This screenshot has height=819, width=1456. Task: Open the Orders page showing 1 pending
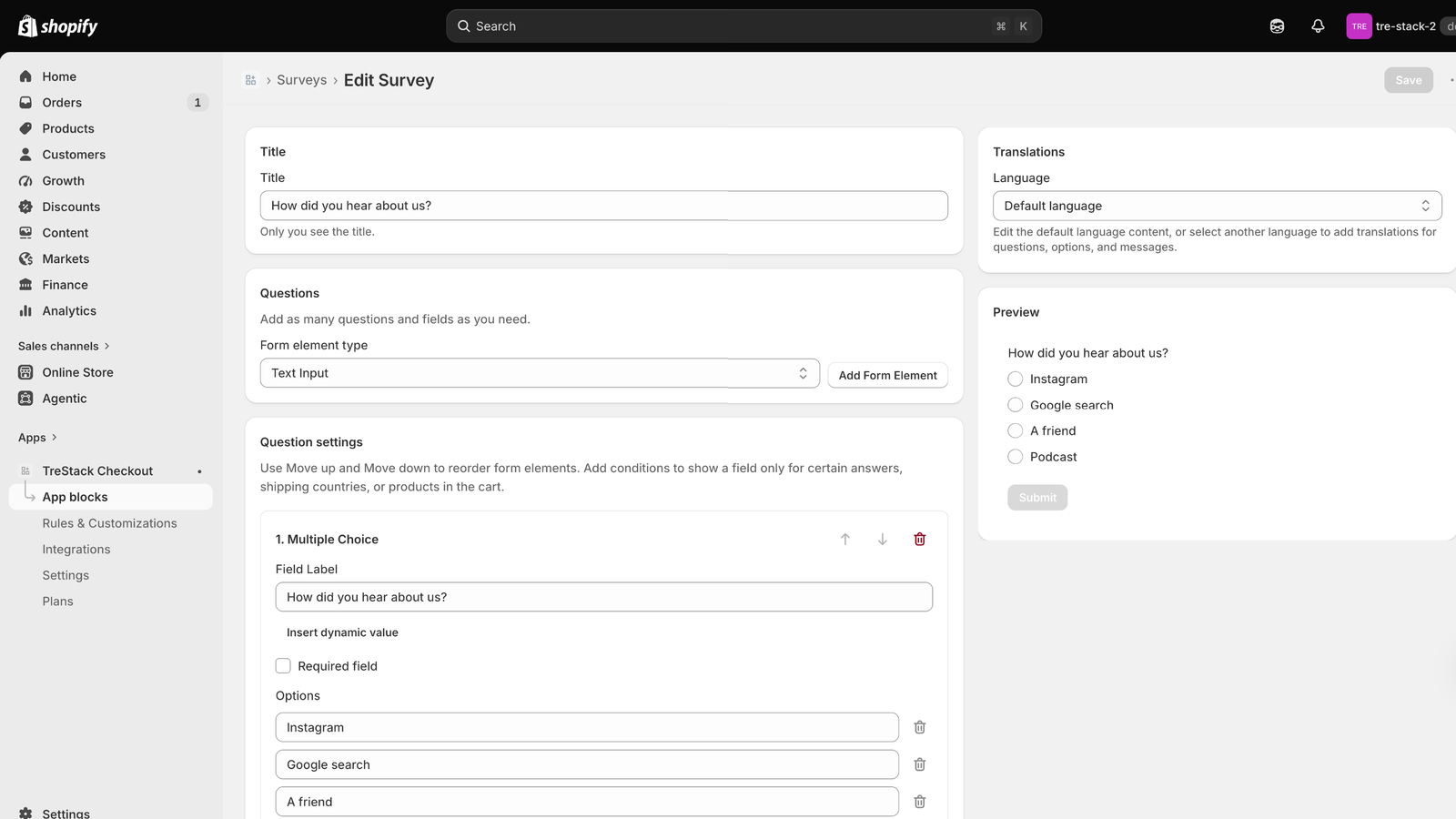[111, 103]
